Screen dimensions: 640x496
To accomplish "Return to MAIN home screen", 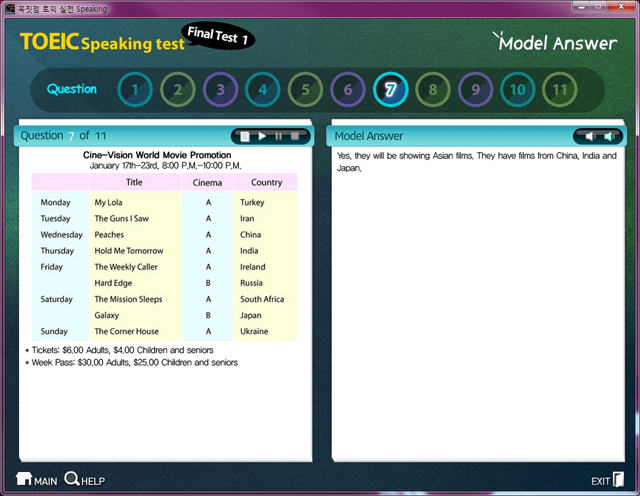I will (x=37, y=481).
